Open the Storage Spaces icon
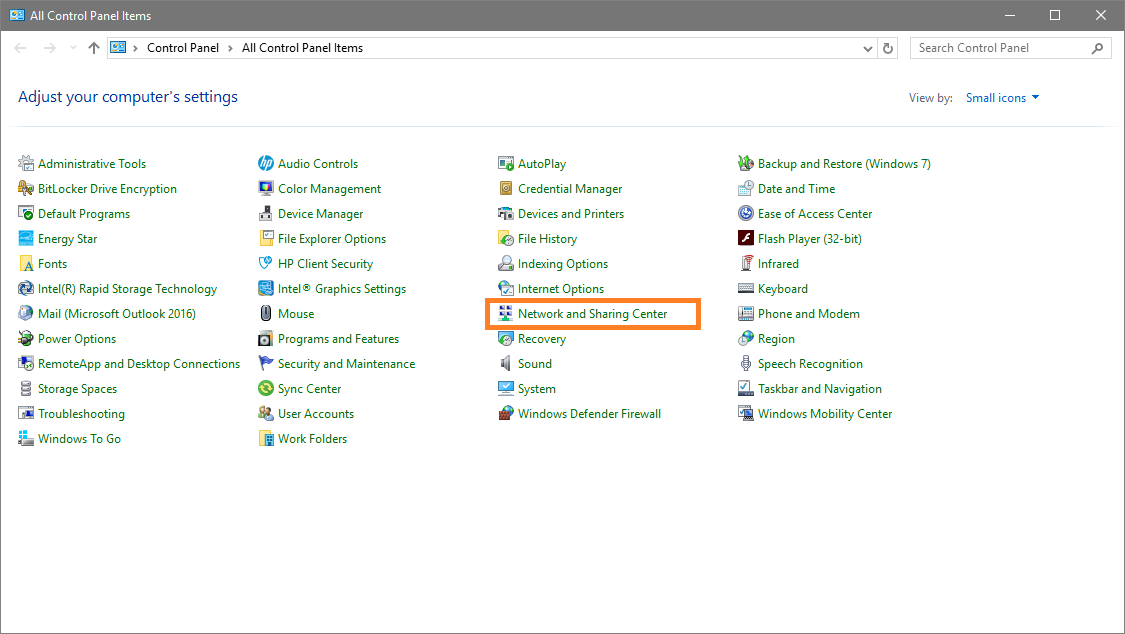The image size is (1125, 634). click(26, 389)
